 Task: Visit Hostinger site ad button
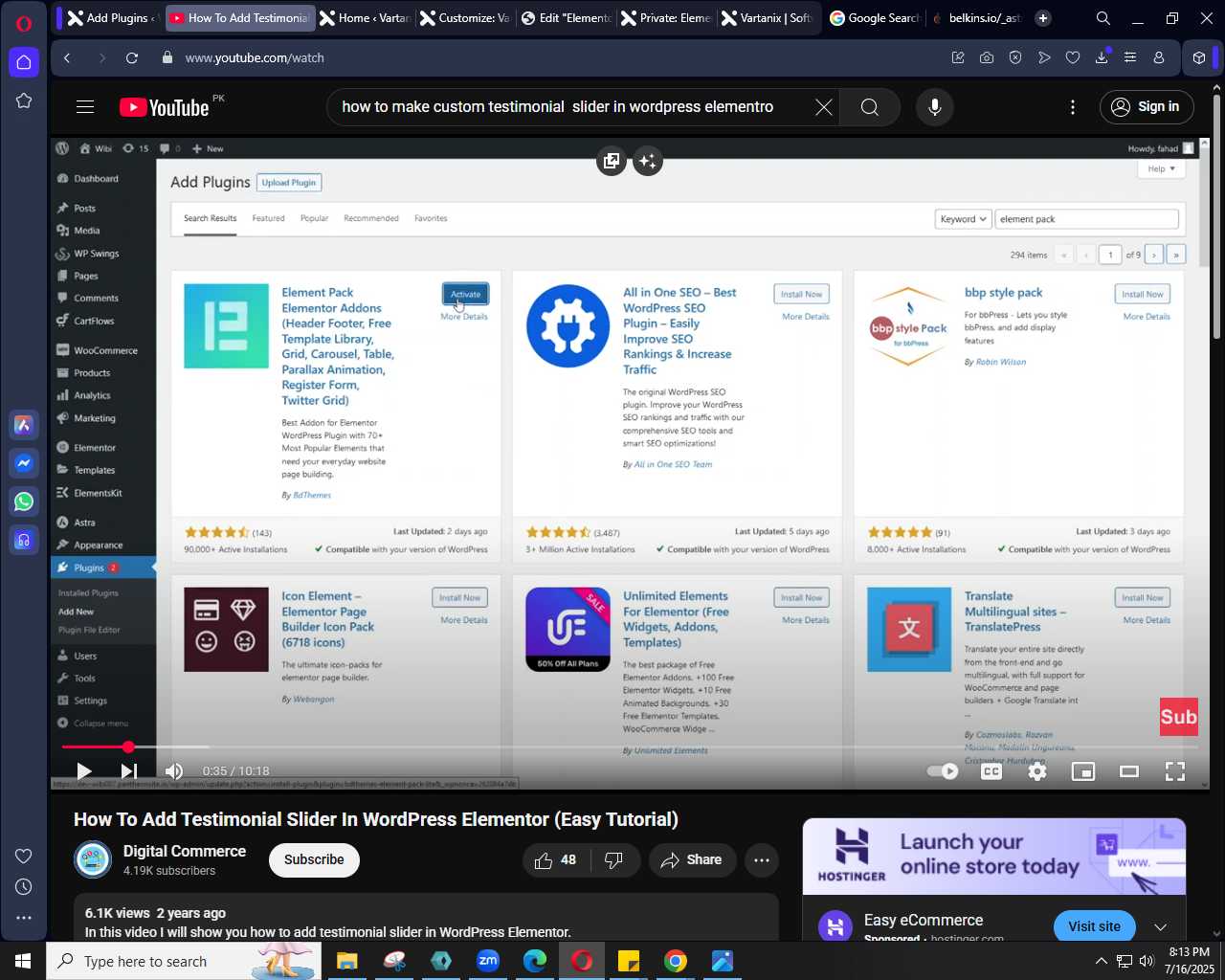[x=1094, y=927]
